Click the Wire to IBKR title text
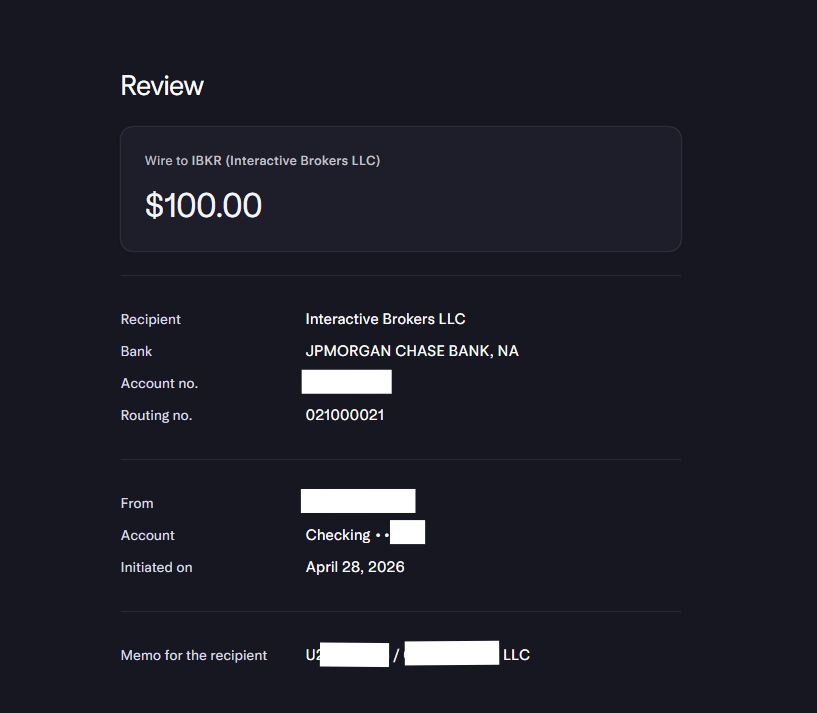The width and height of the screenshot is (817, 713). [262, 161]
